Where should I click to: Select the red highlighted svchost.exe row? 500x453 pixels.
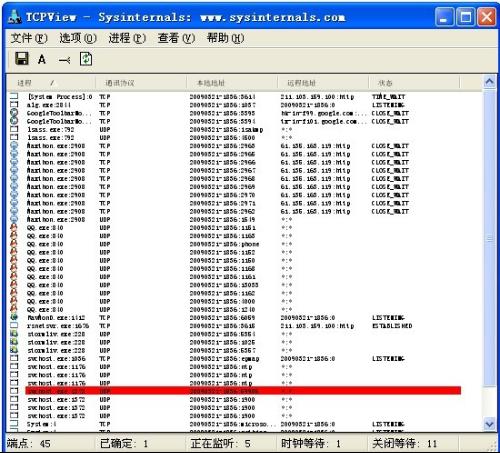pyautogui.click(x=243, y=391)
